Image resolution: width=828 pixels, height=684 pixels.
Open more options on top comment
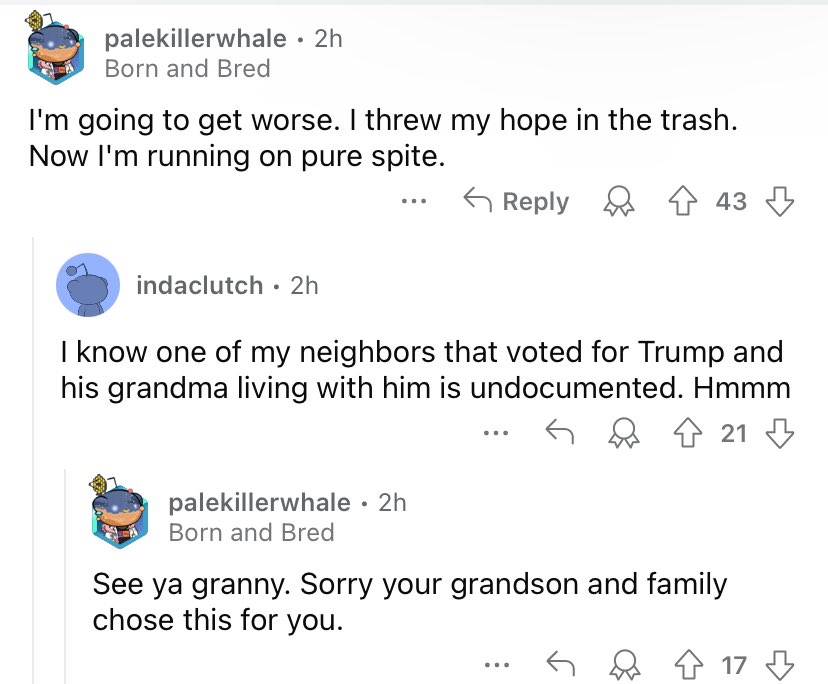click(413, 201)
